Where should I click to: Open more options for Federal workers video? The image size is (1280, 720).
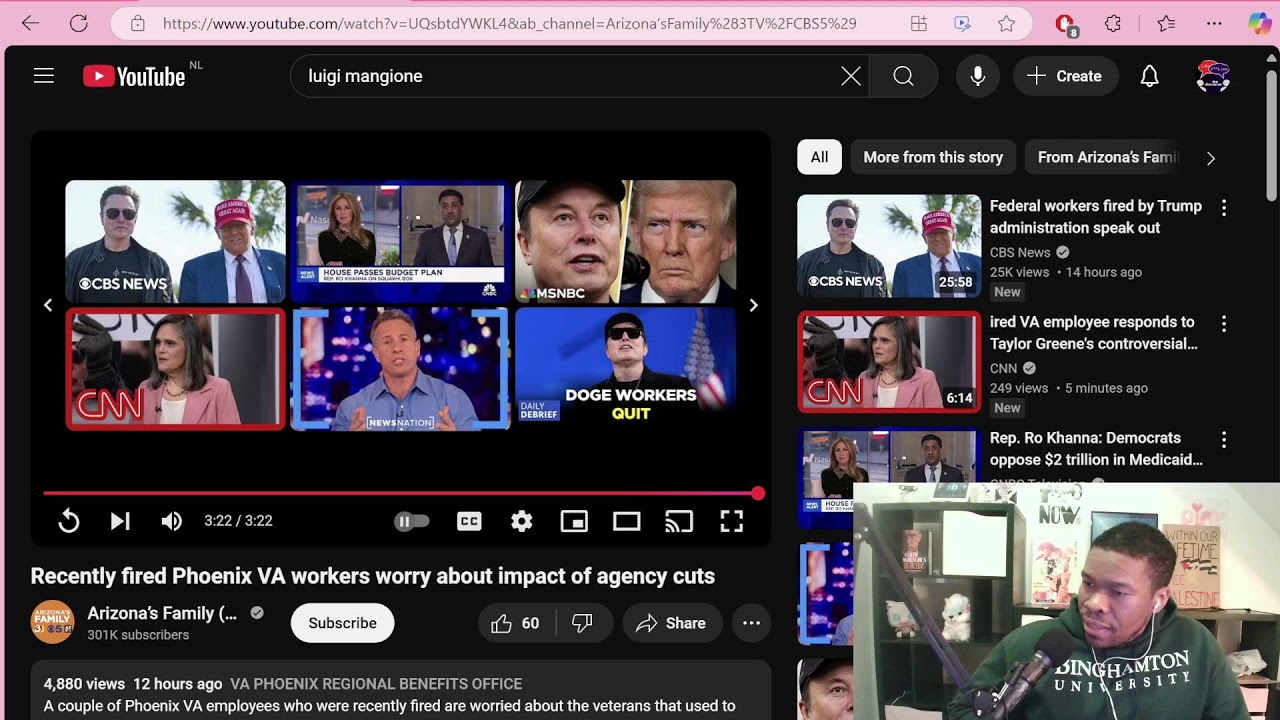coord(1224,208)
